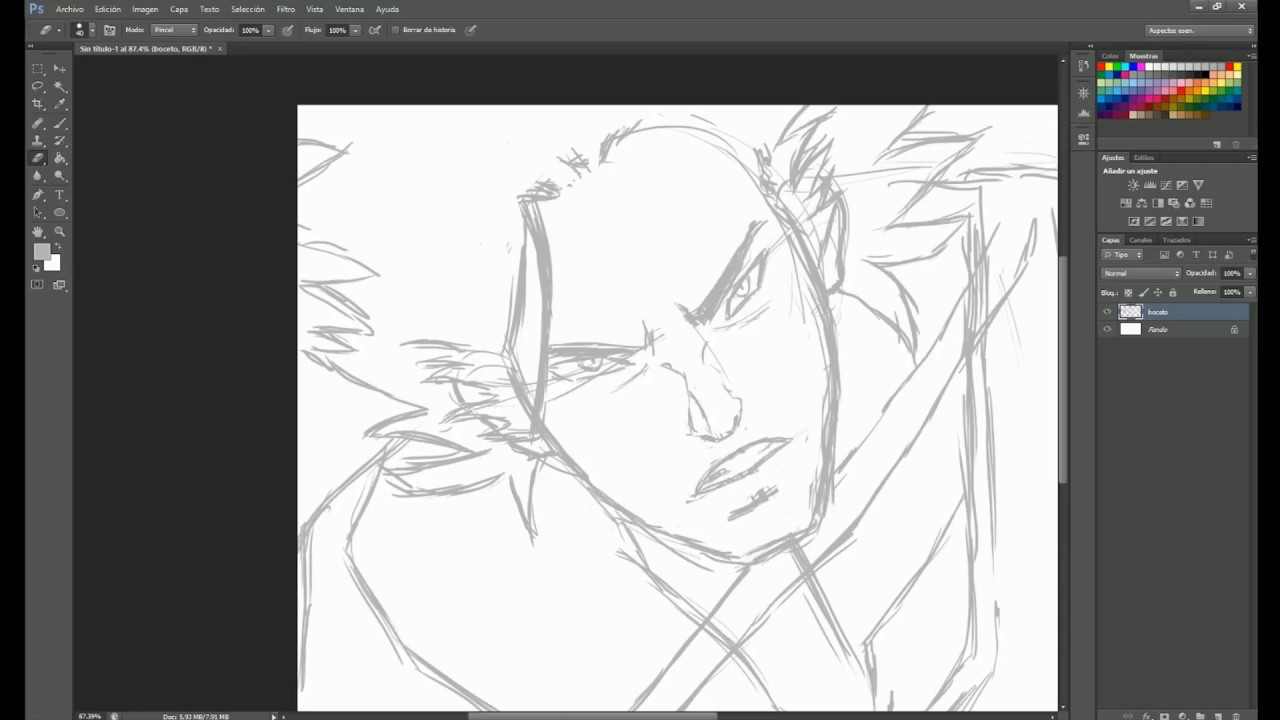
Task: Open the Opacidad slider dropdown in options bar
Action: click(268, 30)
